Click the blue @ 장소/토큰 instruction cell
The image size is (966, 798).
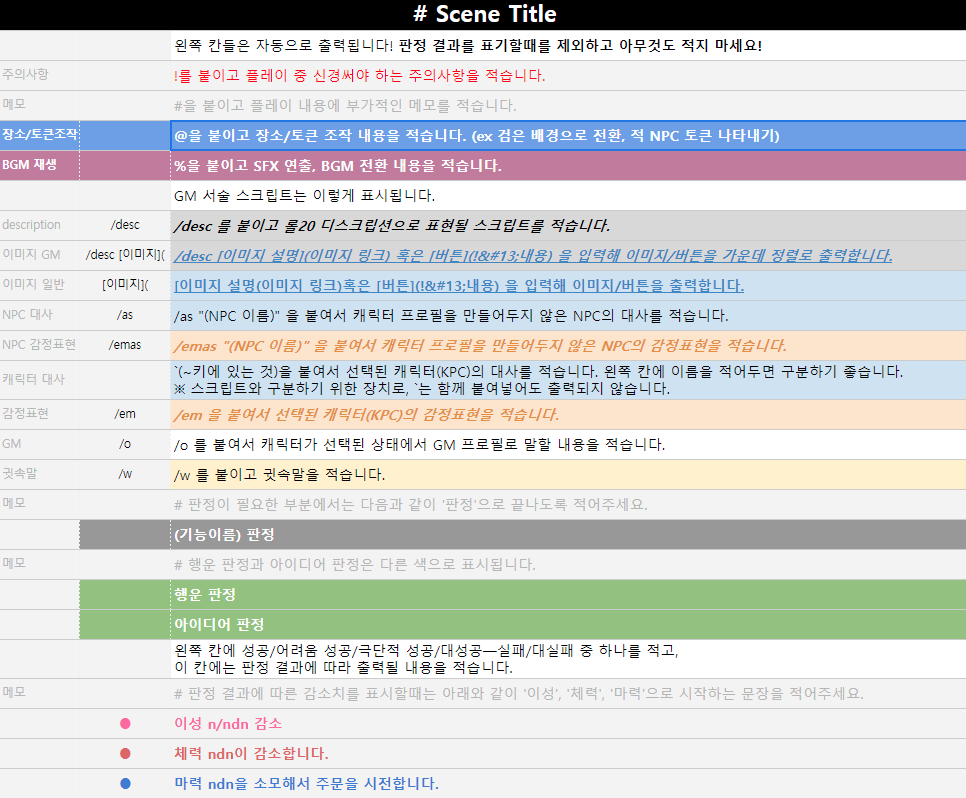pos(568,136)
